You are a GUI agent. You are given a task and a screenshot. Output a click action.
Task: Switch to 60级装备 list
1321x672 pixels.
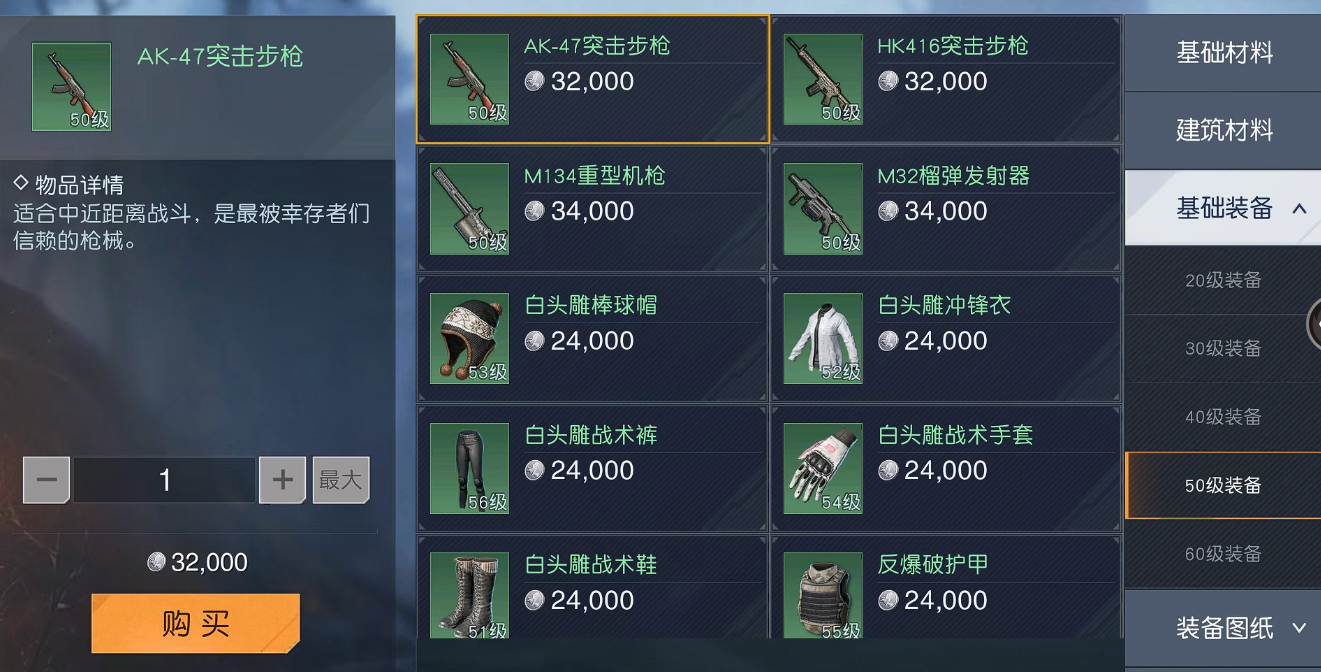click(1224, 554)
